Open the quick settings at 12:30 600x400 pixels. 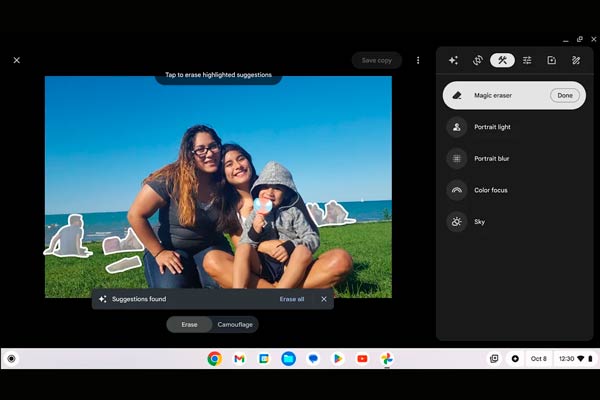point(575,359)
